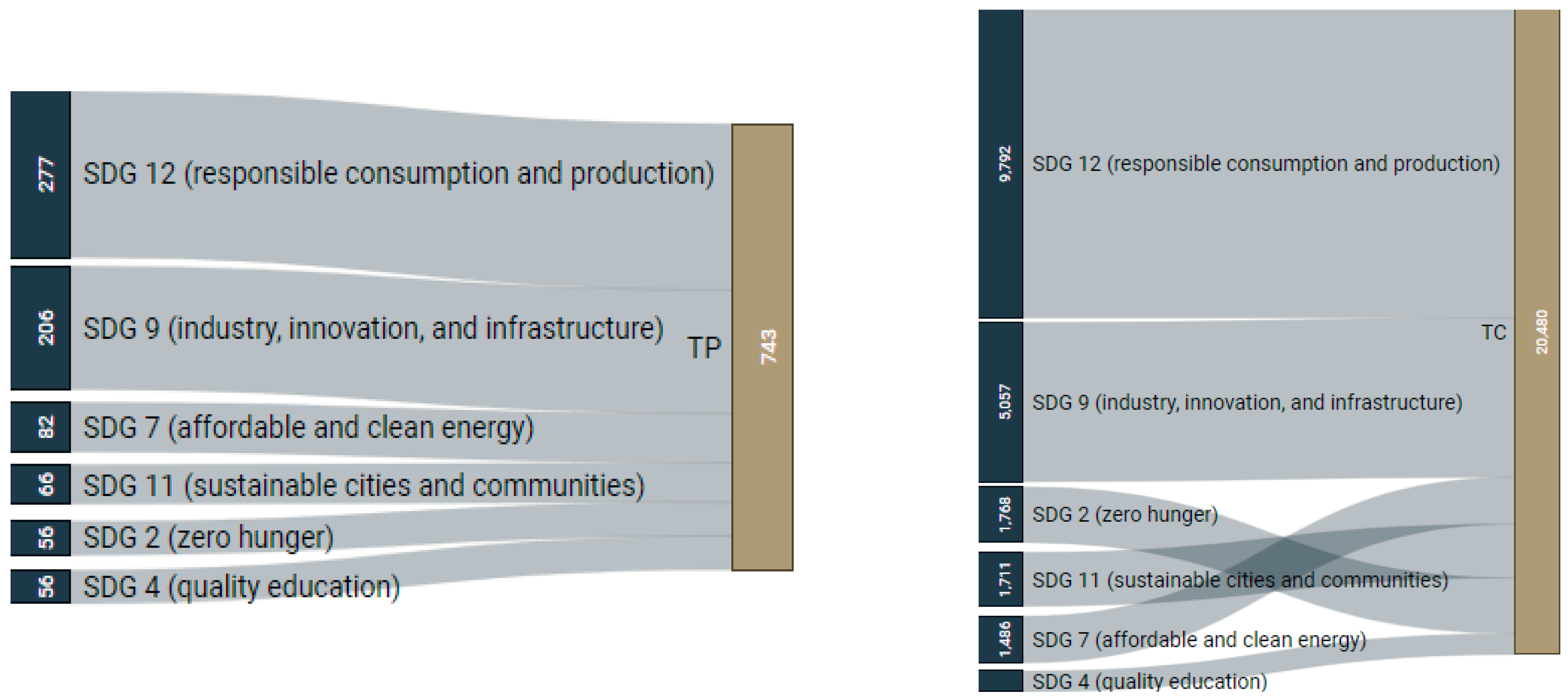Select the 1,486 node for SDG 7
The image size is (1568, 699).
click(x=1000, y=639)
